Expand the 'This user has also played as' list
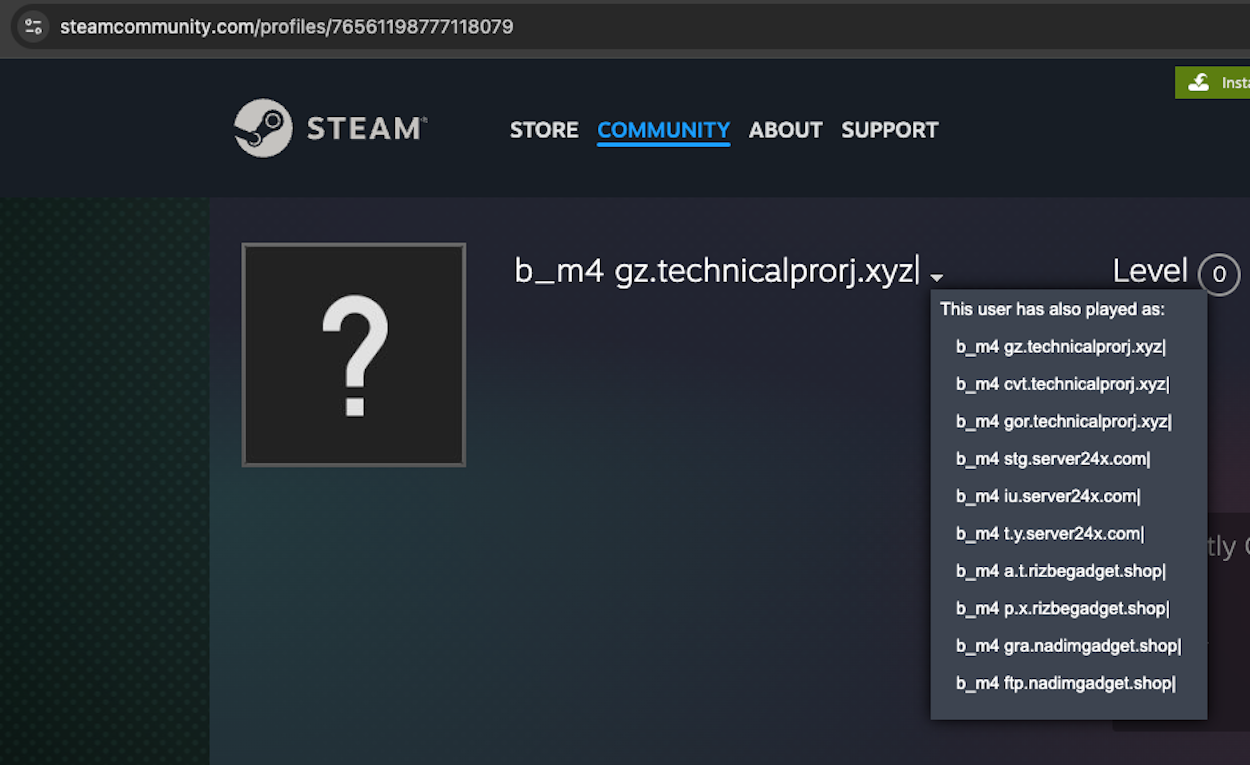 pos(936,277)
